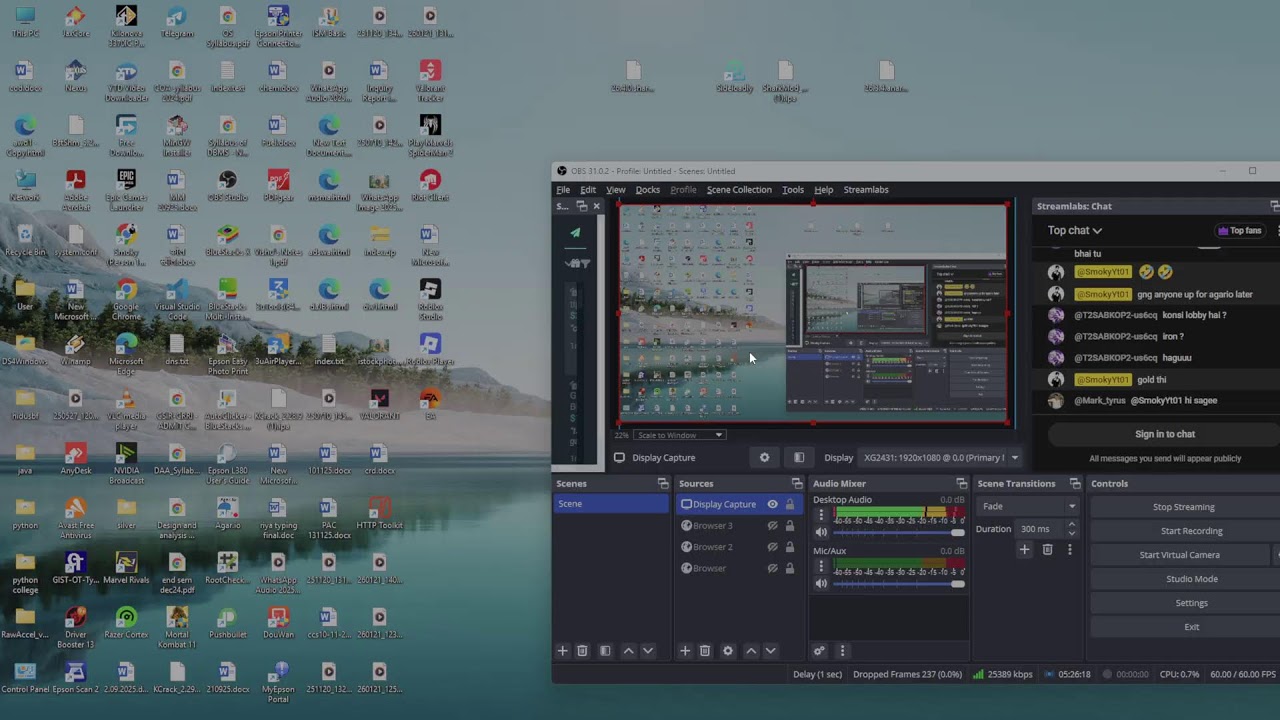Open the Desktop Audio three-dot menu
The width and height of the screenshot is (1280, 720).
(822, 516)
